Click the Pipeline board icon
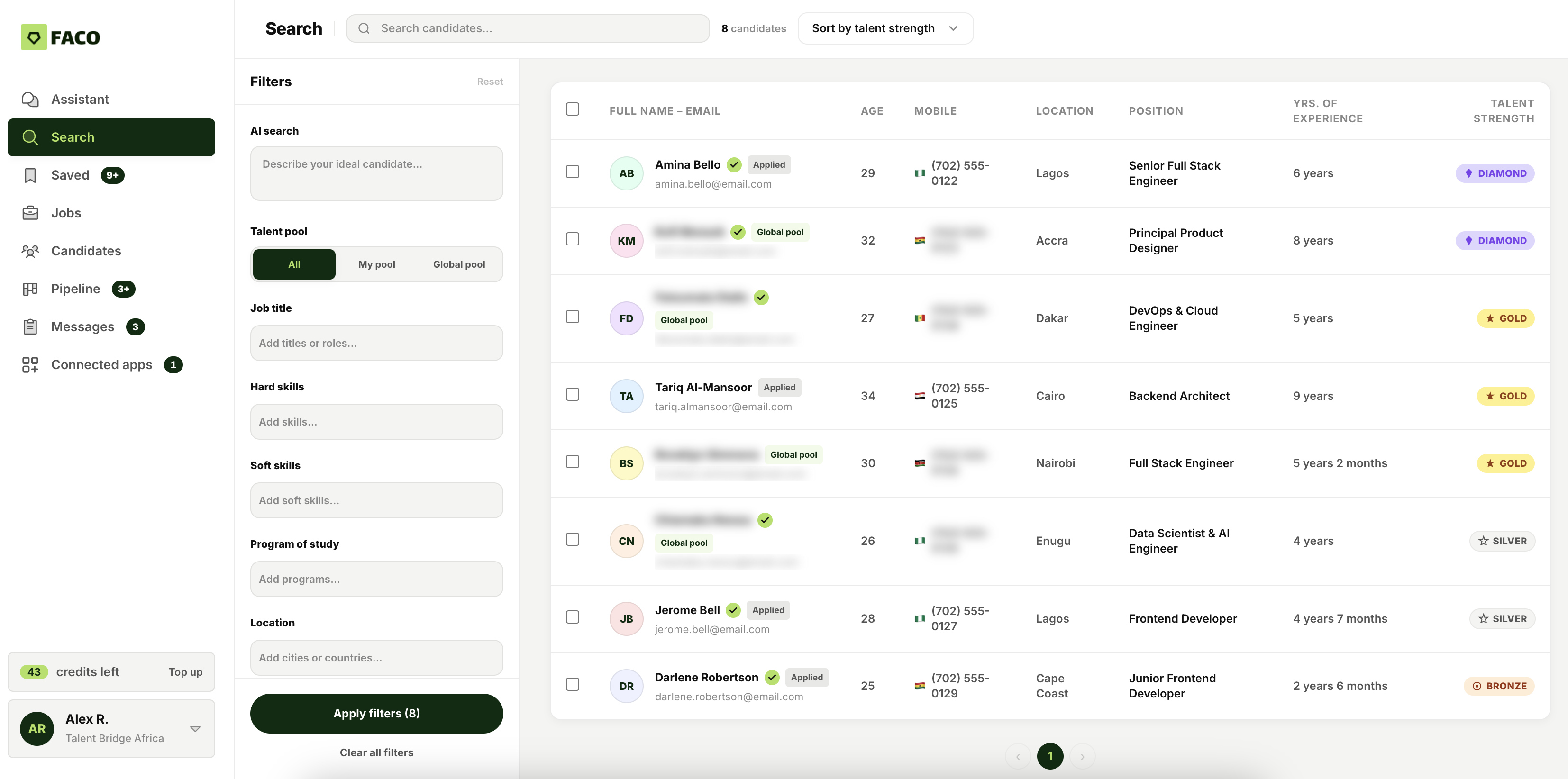 point(30,289)
